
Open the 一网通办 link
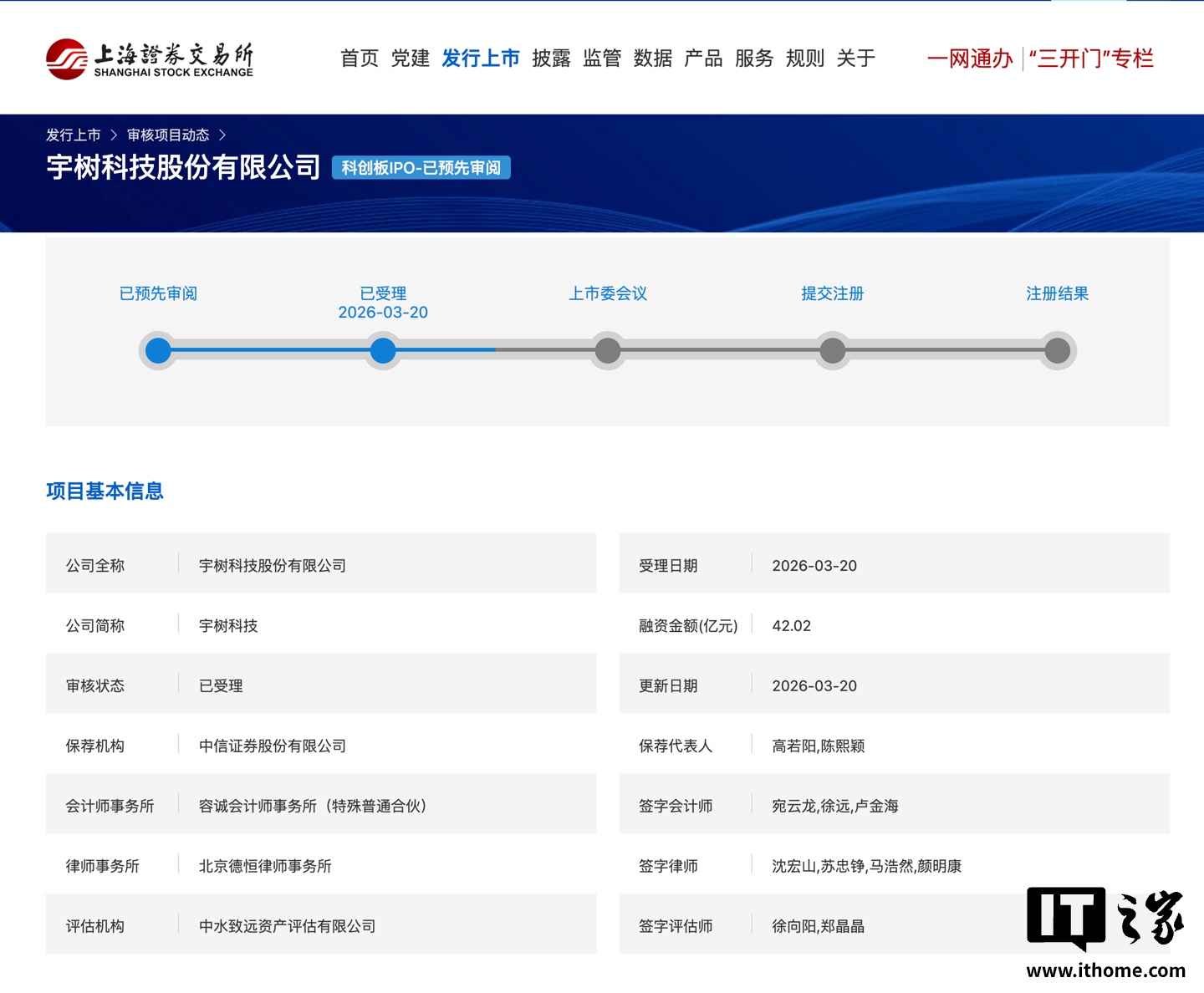970,59
